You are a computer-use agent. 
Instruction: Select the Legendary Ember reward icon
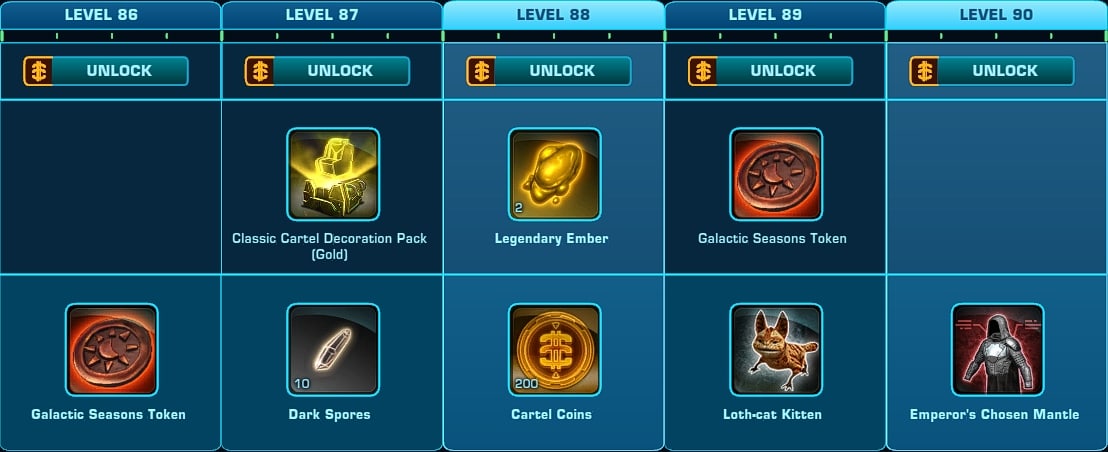(x=555, y=174)
